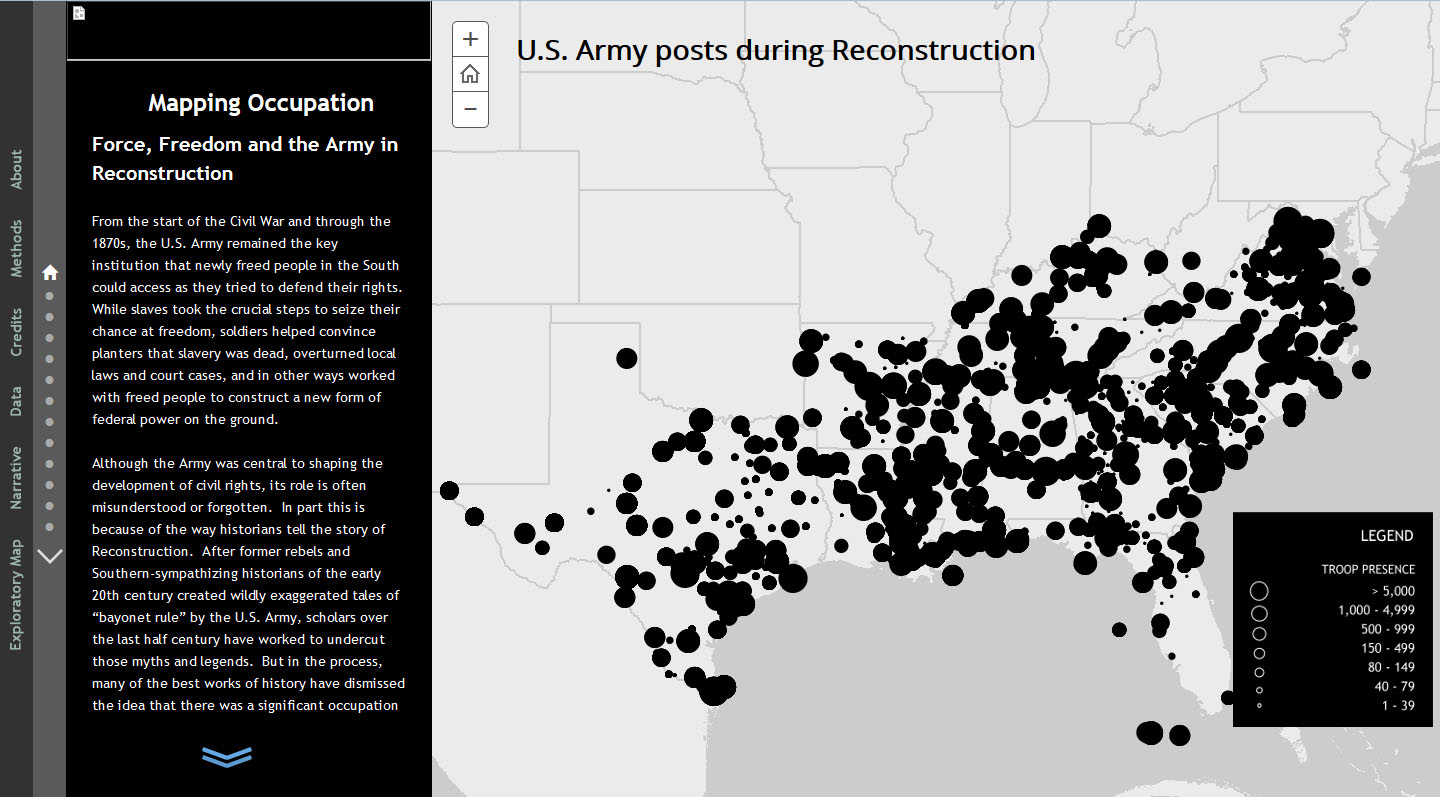Viewport: 1440px width, 797px height.
Task: Click map title "U.S. Army posts during Reconstruction"
Action: tap(776, 50)
